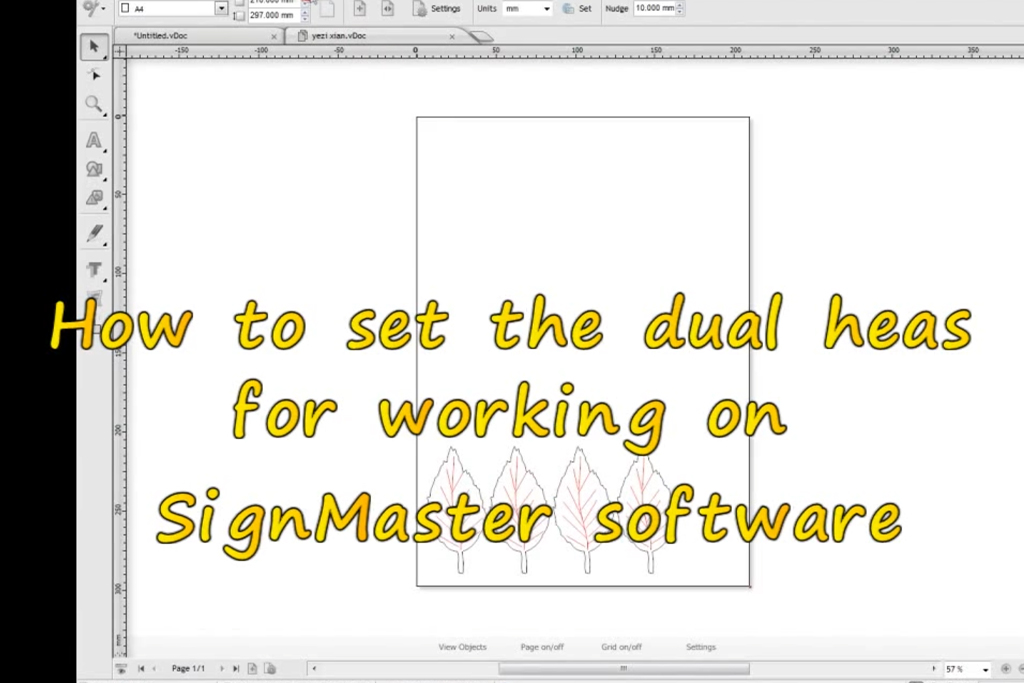The width and height of the screenshot is (1024, 683).
Task: Click the zoom in plus icon
Action: pyautogui.click(x=1006, y=669)
